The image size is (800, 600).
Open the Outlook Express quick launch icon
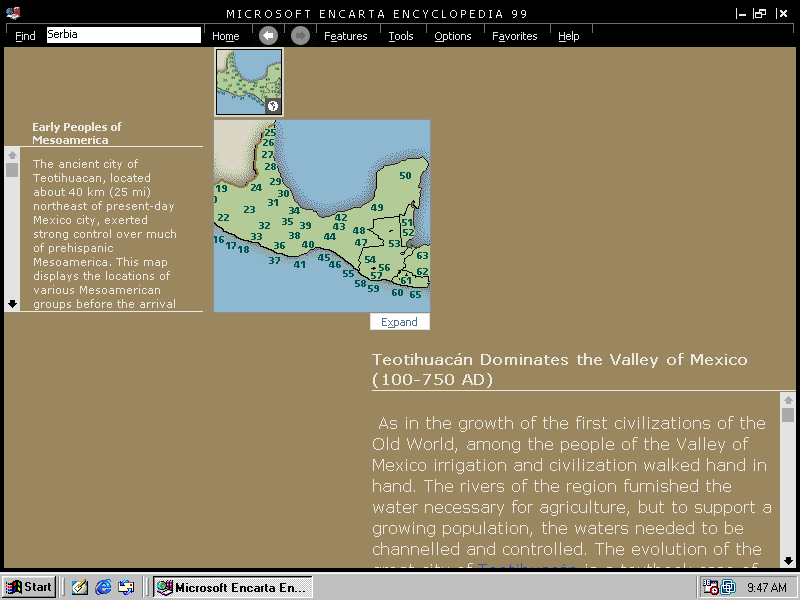(x=126, y=587)
